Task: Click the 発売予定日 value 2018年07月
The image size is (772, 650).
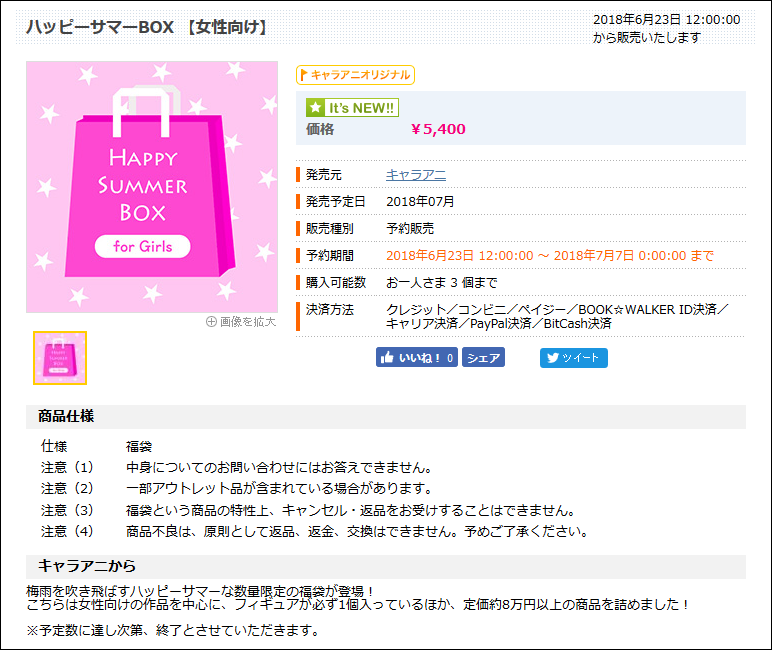Action: pyautogui.click(x=420, y=202)
